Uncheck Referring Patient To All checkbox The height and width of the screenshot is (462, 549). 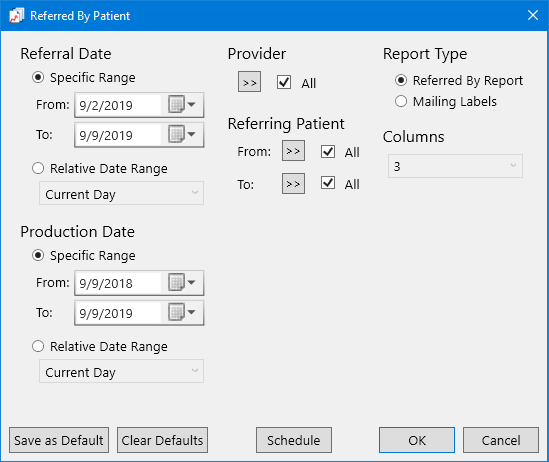click(x=328, y=183)
